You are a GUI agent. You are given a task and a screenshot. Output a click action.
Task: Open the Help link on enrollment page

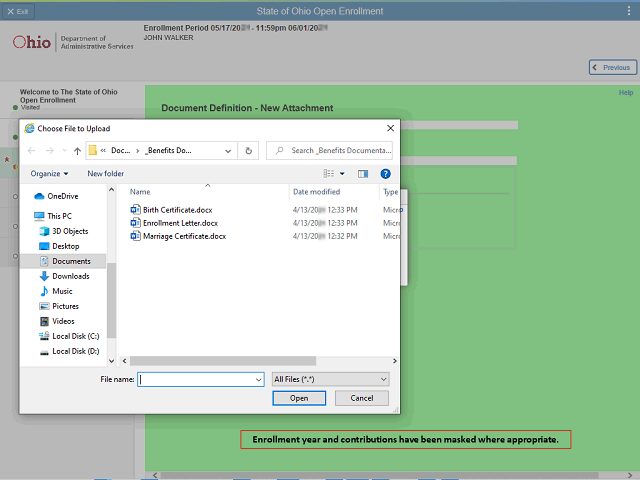pyautogui.click(x=626, y=93)
